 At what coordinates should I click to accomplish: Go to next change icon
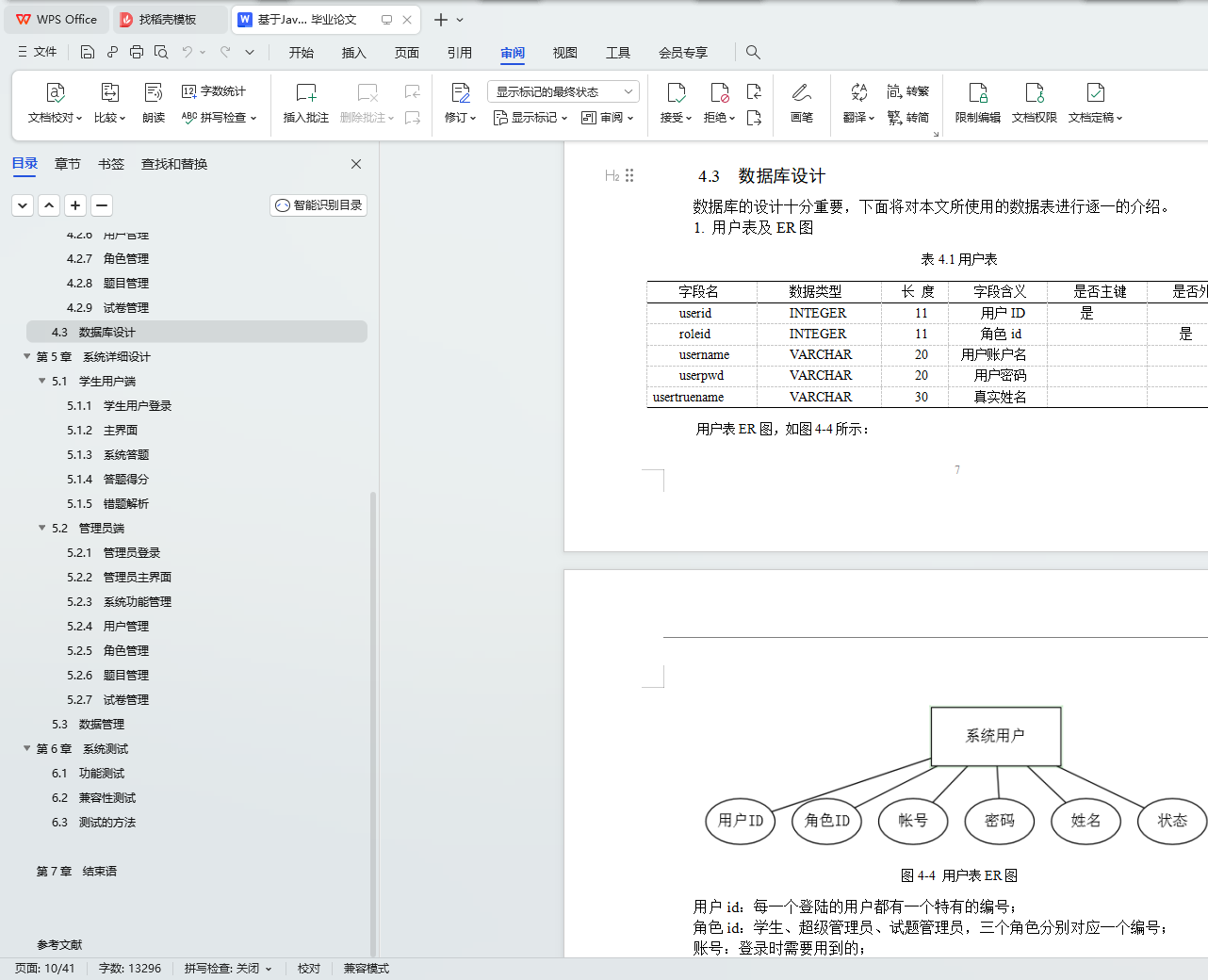click(x=754, y=118)
